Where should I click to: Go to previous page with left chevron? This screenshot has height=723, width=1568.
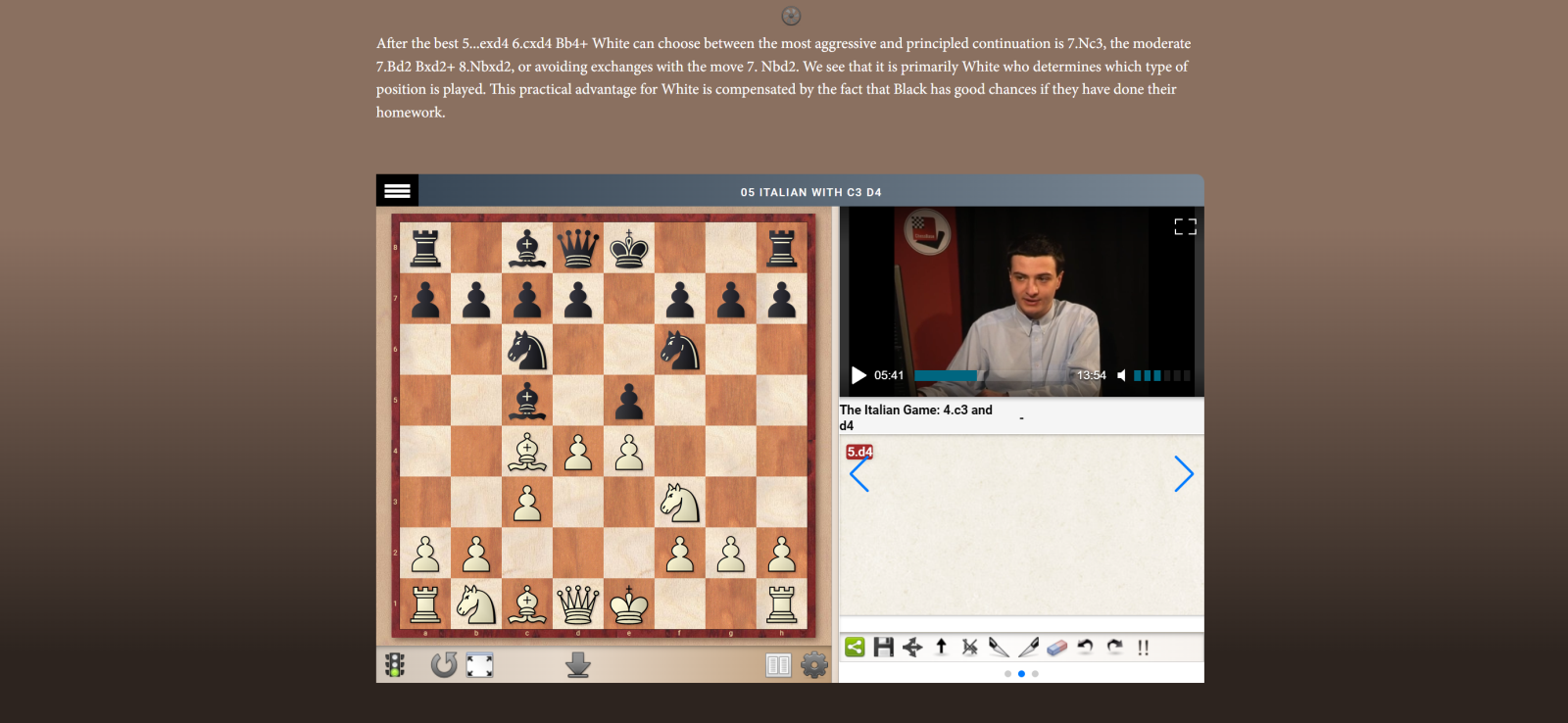(859, 474)
